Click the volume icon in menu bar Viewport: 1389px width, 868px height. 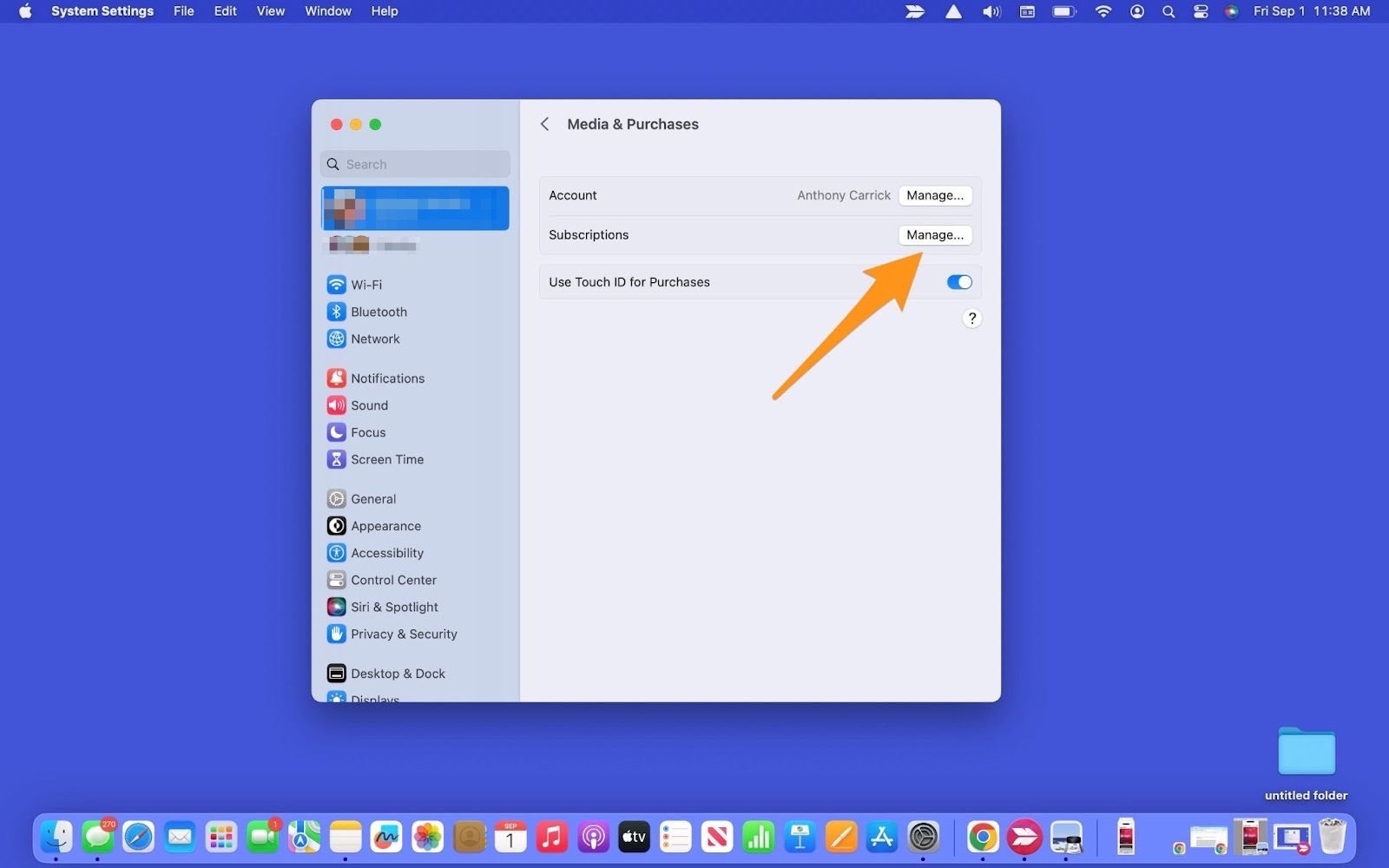click(x=991, y=11)
